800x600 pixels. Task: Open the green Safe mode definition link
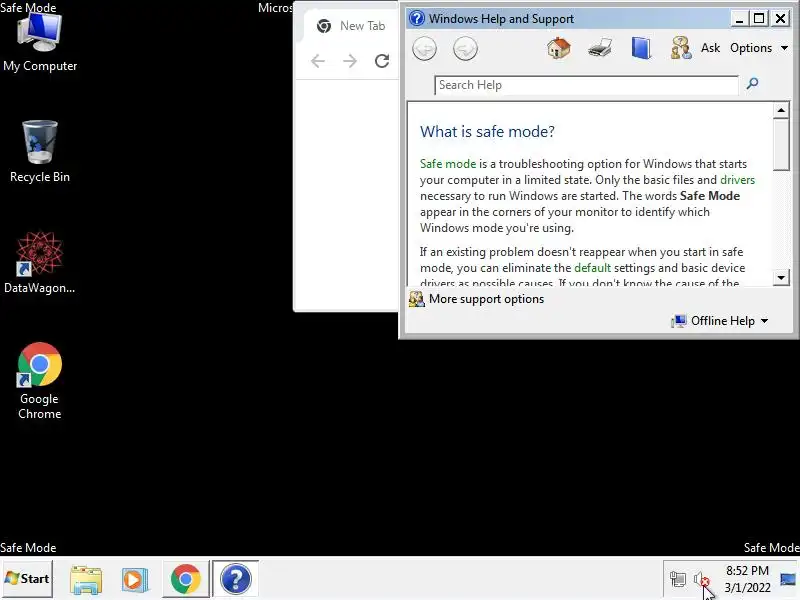coord(447,164)
